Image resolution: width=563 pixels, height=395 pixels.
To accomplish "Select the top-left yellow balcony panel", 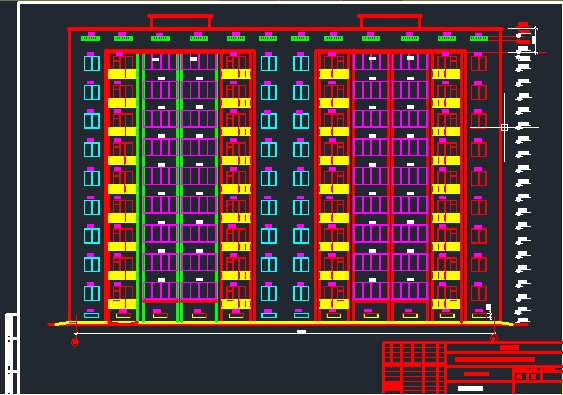I will click(122, 74).
